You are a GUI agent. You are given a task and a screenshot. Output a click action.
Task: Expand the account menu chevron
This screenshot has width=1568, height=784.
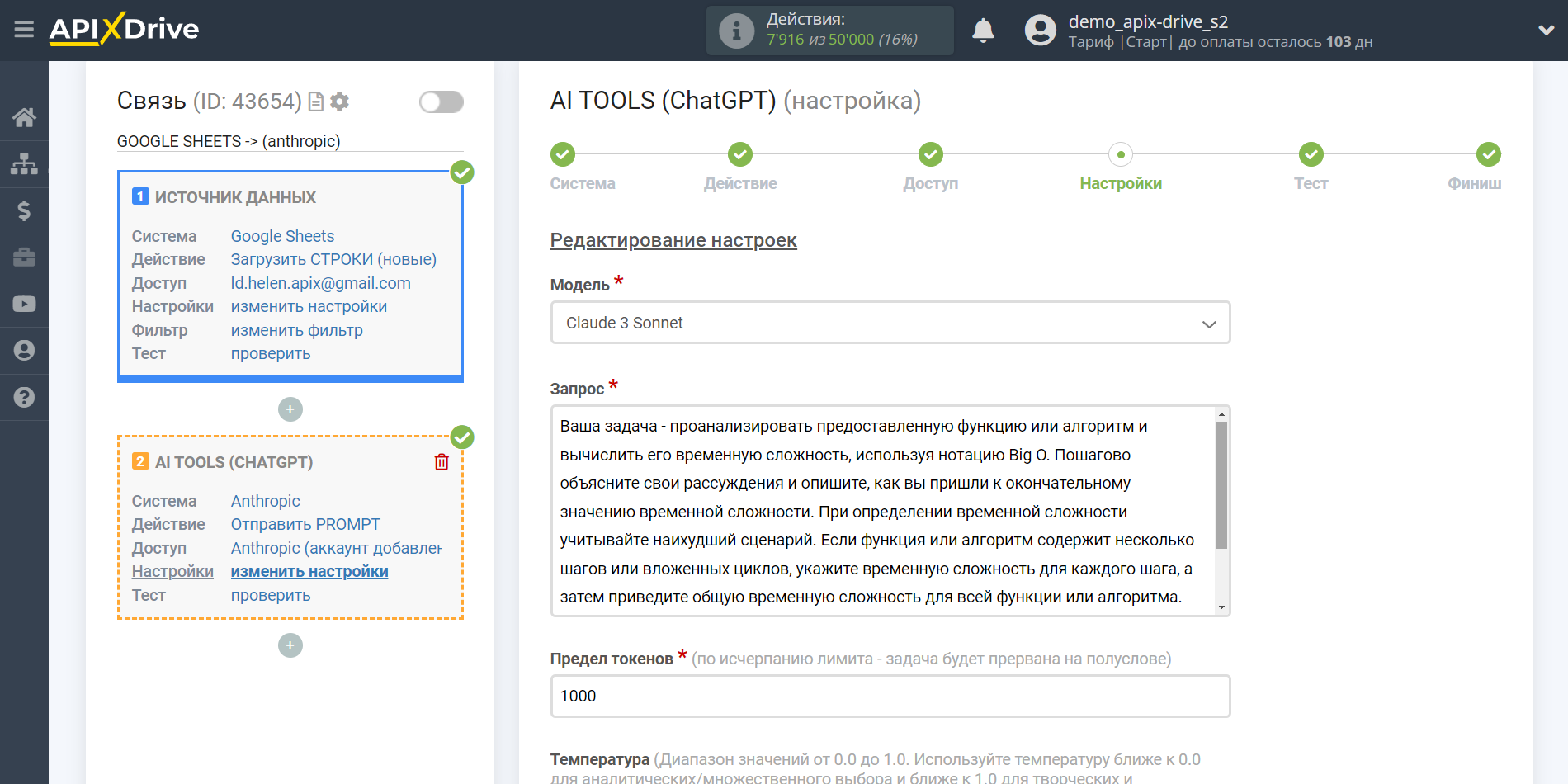pyautogui.click(x=1546, y=31)
